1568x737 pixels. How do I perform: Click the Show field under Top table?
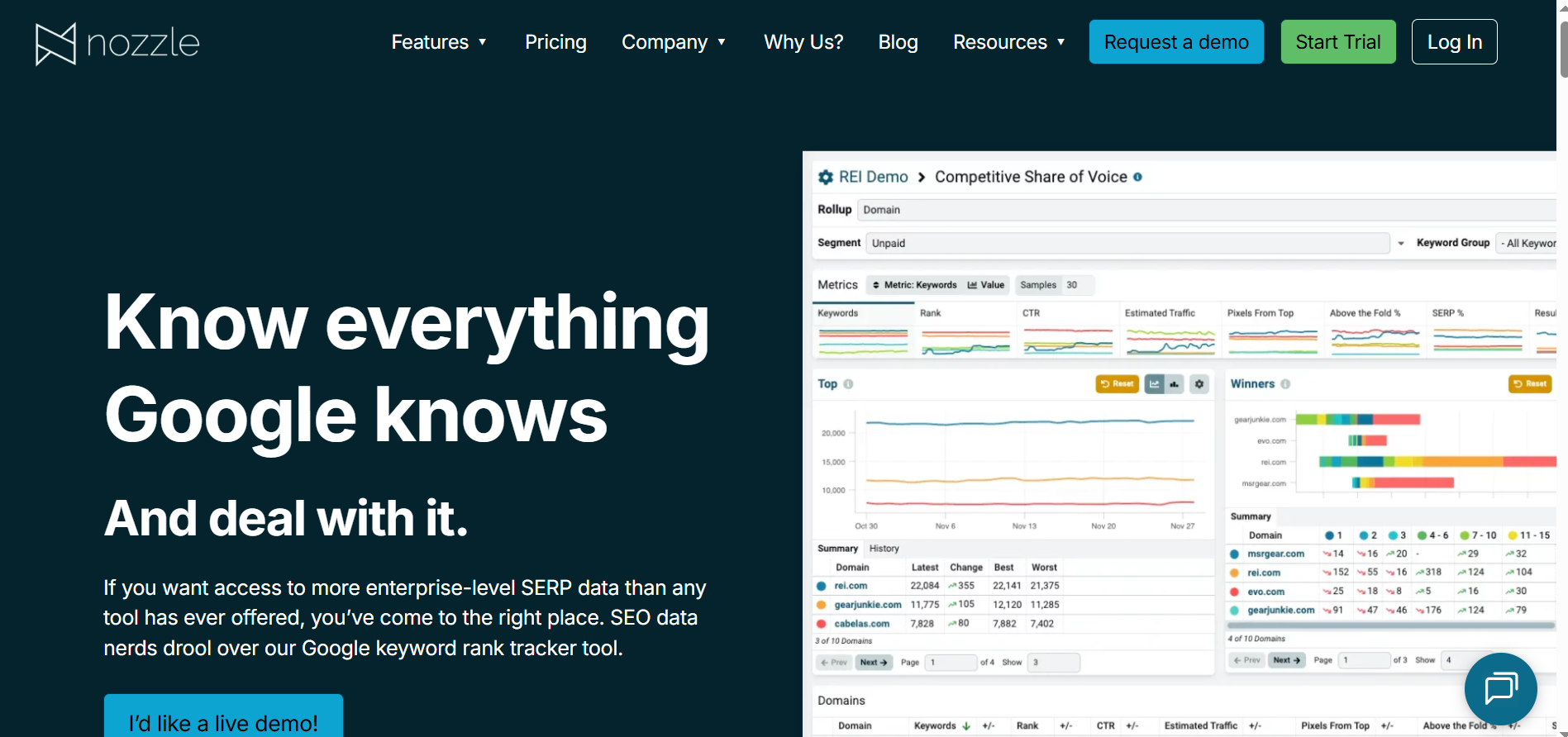[x=1053, y=663]
